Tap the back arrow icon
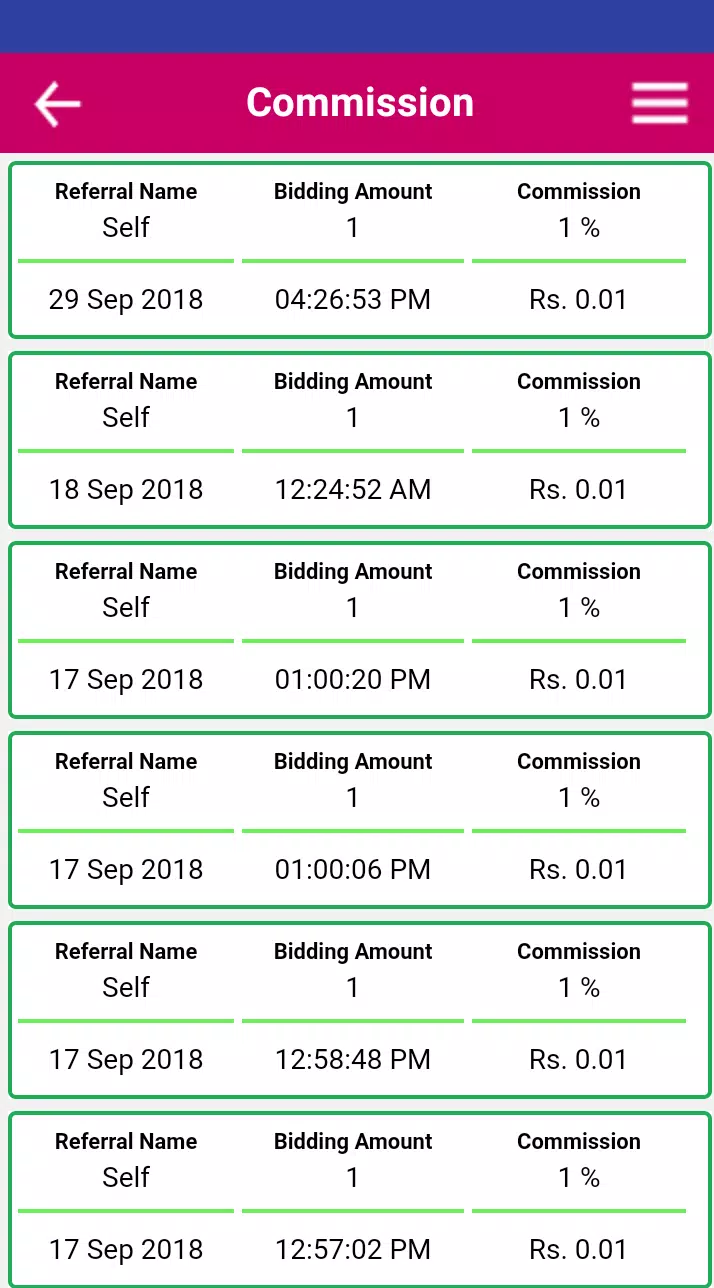The height and width of the screenshot is (1288, 714). click(57, 103)
